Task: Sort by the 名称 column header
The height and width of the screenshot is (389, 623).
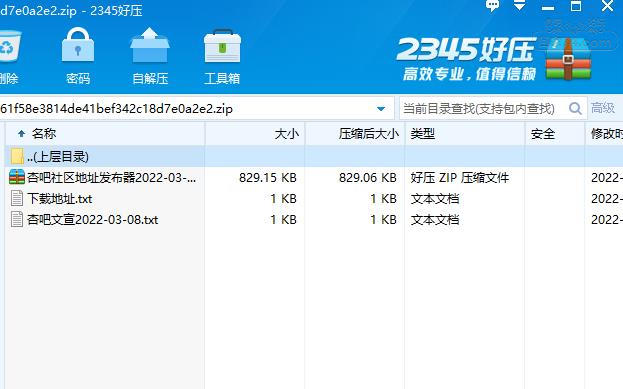Action: 105,134
